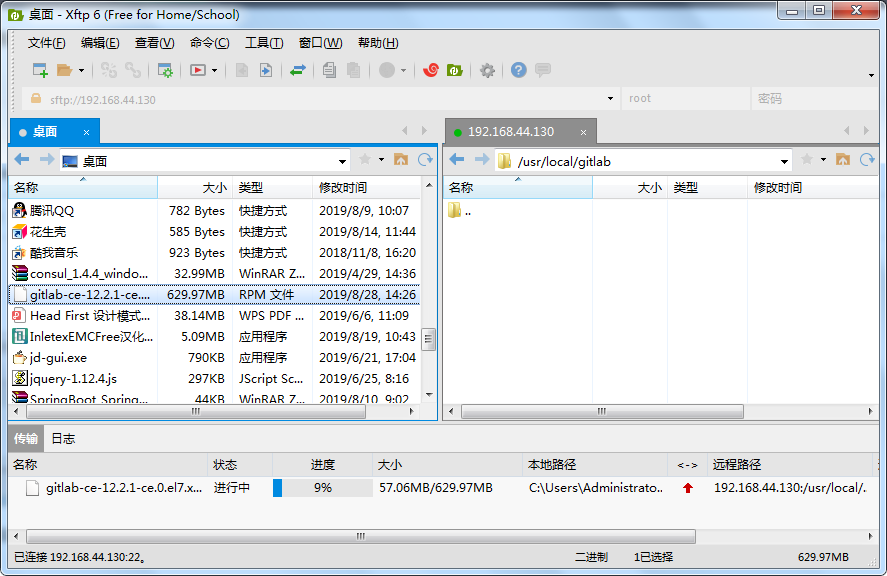Sort local files by 大小 column

pos(195,187)
